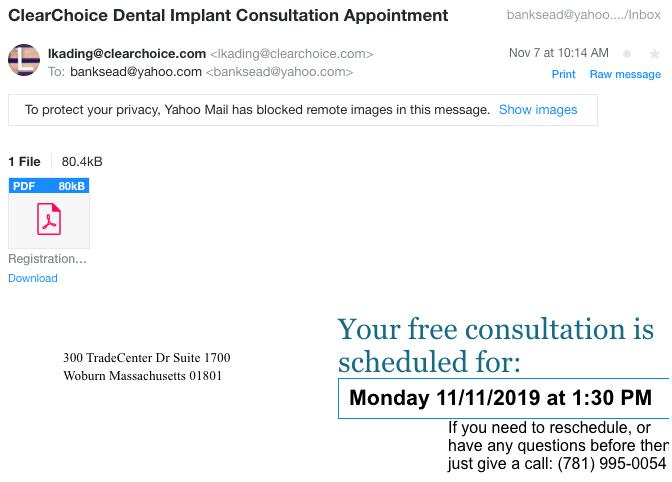Click Show images to unblock images
Image resolution: width=672 pixels, height=482 pixels.
click(x=538, y=110)
